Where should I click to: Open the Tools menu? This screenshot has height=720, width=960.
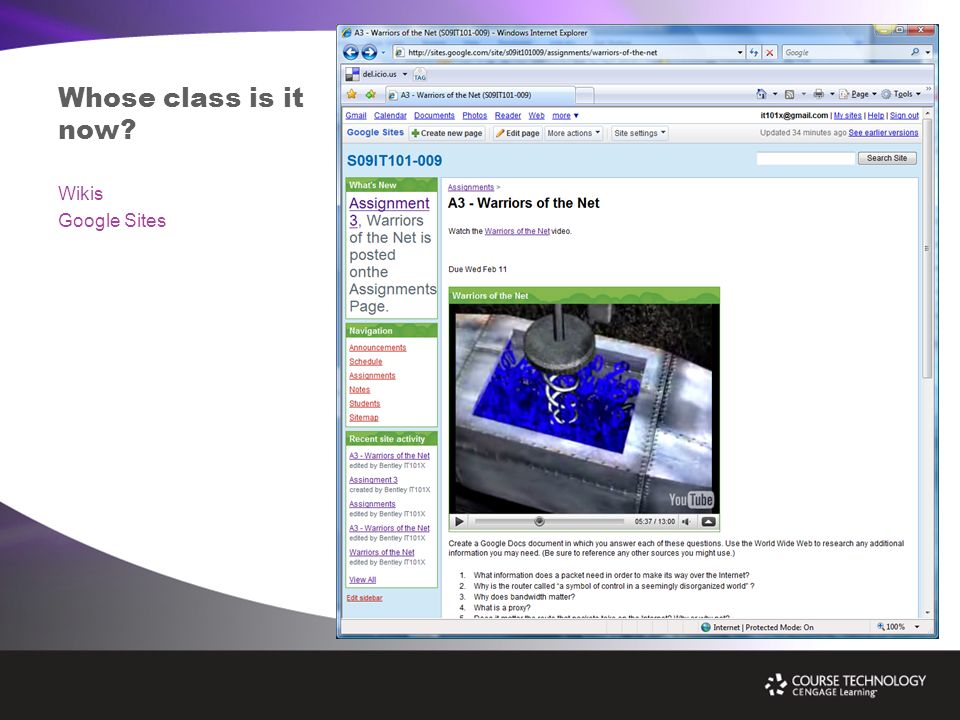pyautogui.click(x=901, y=94)
